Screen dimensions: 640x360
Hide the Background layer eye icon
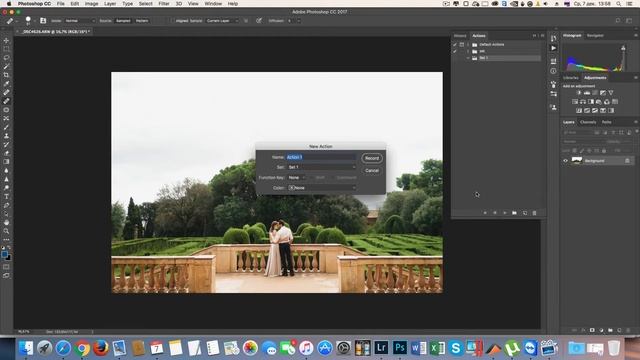click(x=566, y=161)
